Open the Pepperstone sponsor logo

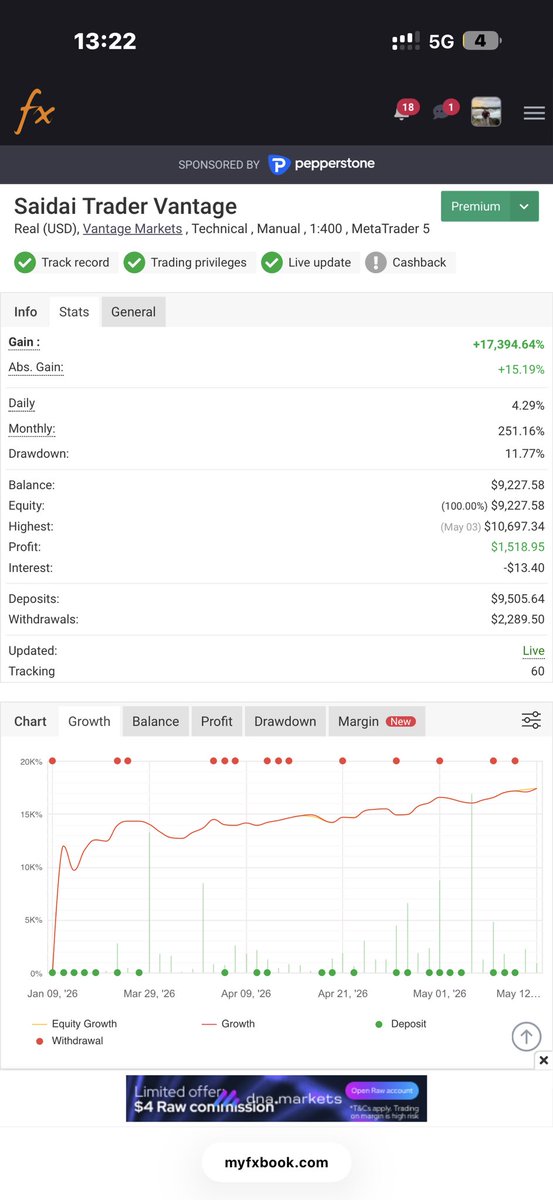point(321,164)
